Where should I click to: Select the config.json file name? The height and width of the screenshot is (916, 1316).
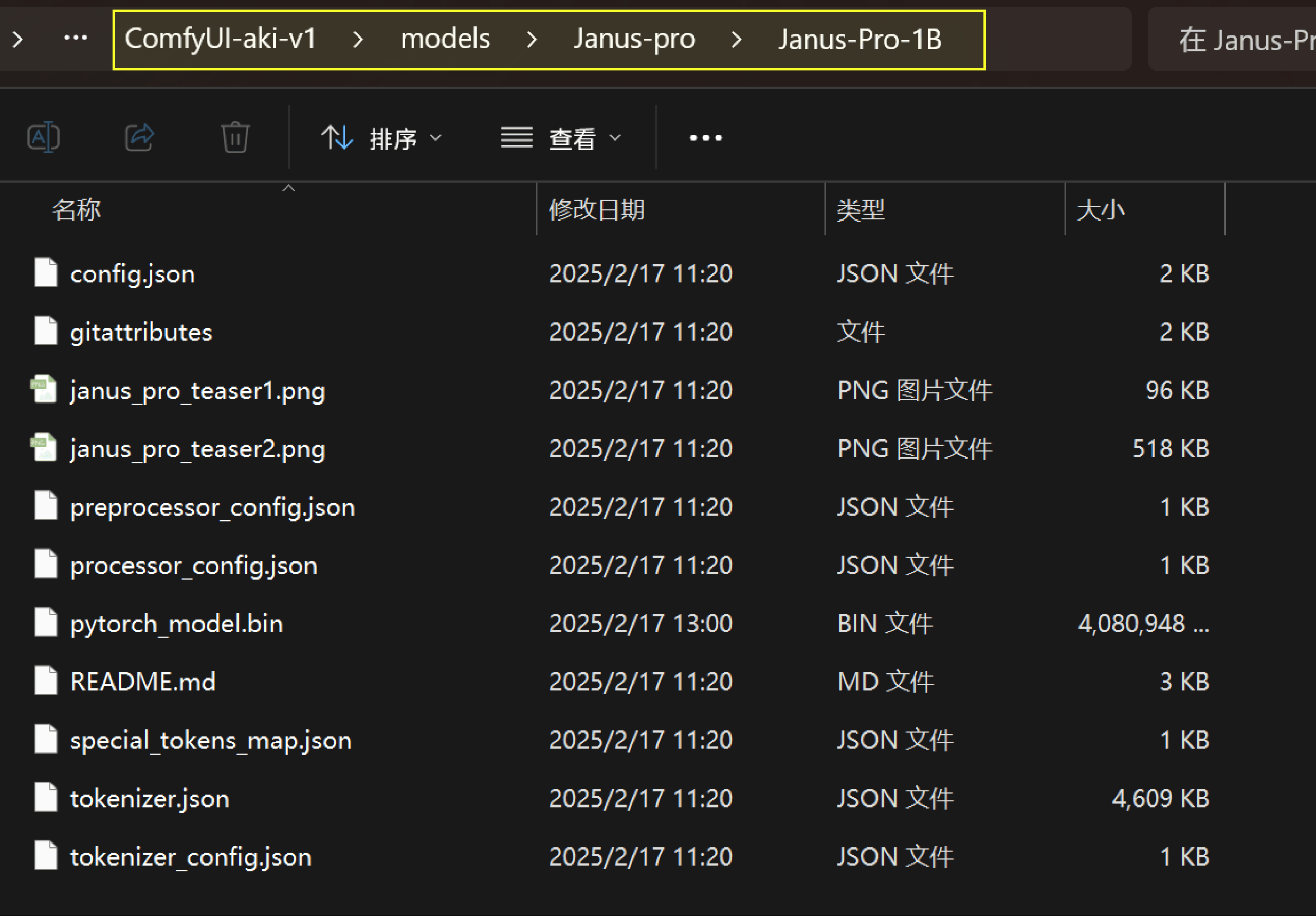[133, 274]
